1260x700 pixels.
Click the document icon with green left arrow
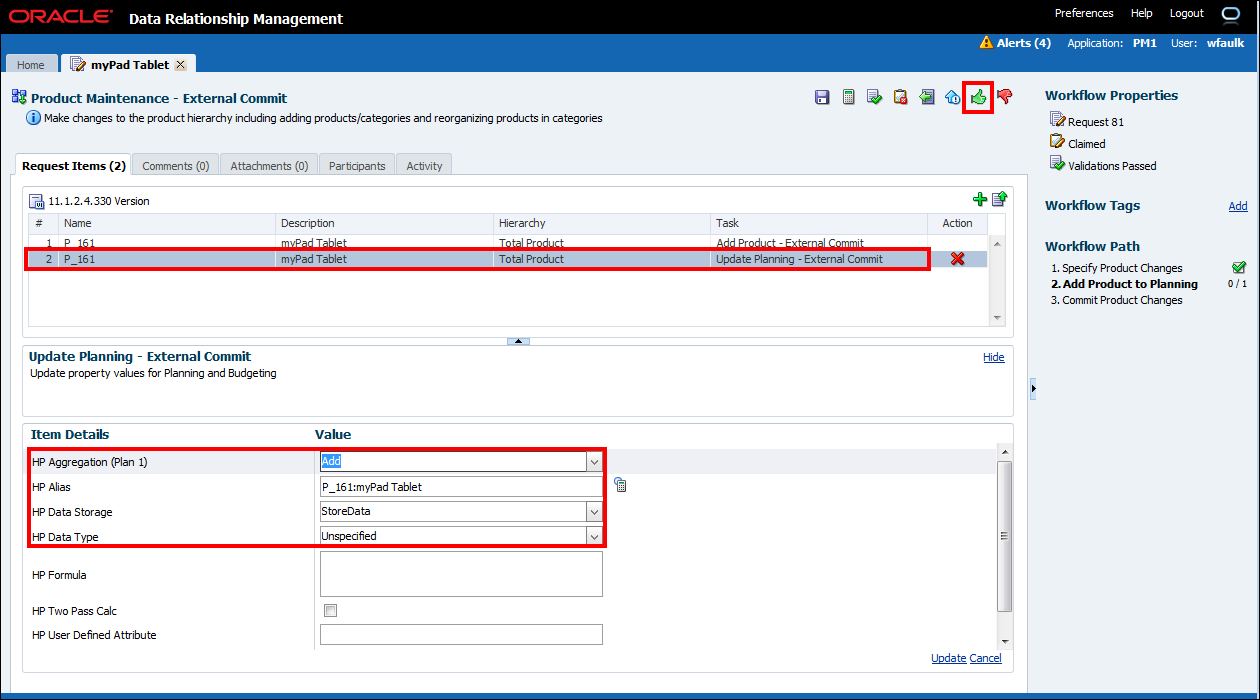pos(926,97)
